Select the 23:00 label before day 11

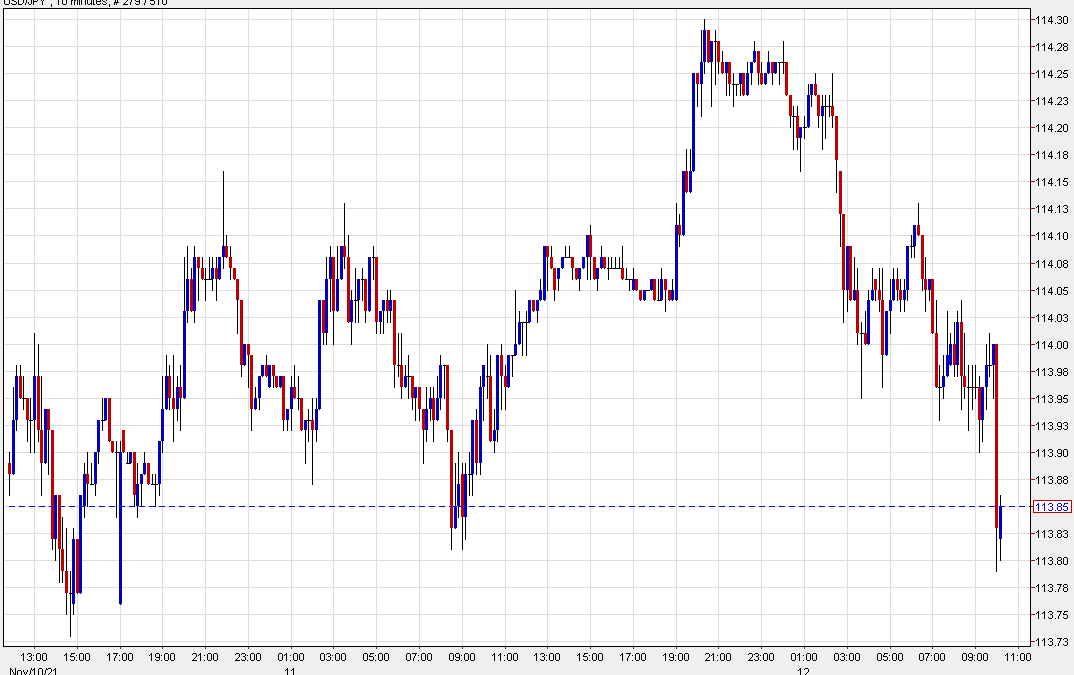pos(248,657)
